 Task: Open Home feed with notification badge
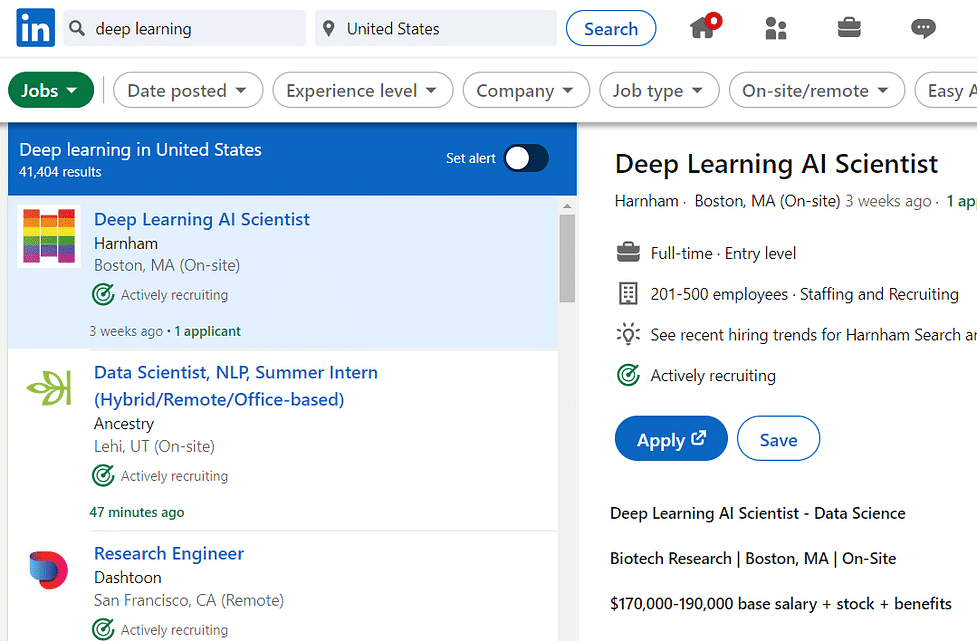tap(705, 27)
